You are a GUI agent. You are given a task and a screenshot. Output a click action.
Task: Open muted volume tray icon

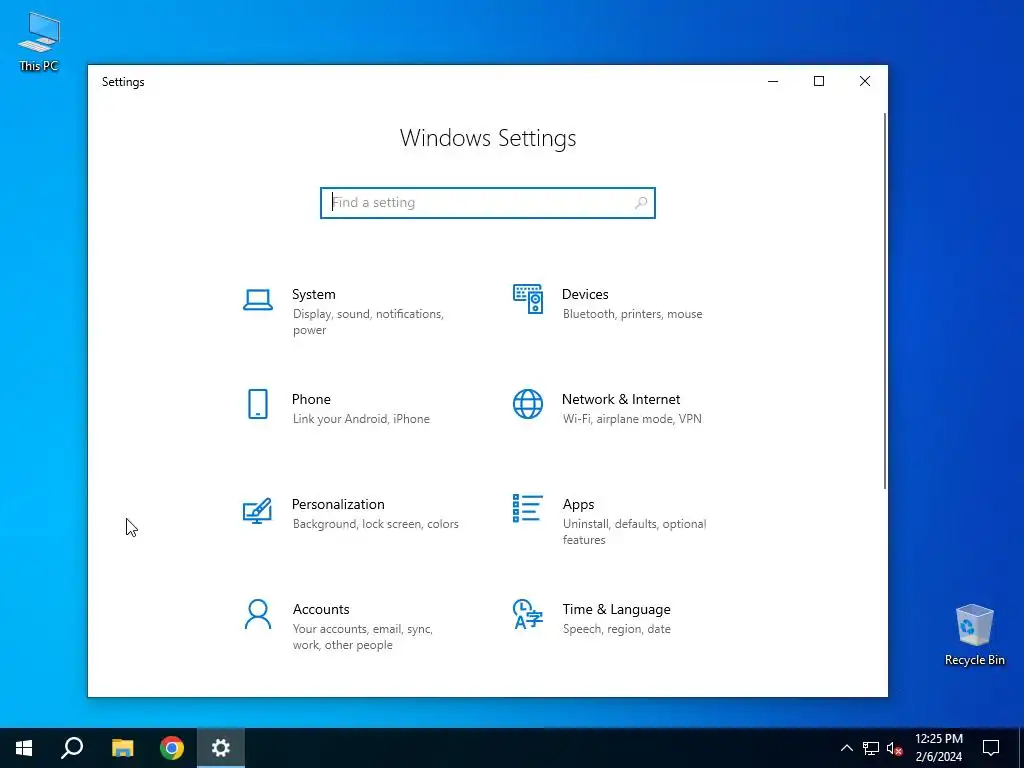(x=895, y=748)
